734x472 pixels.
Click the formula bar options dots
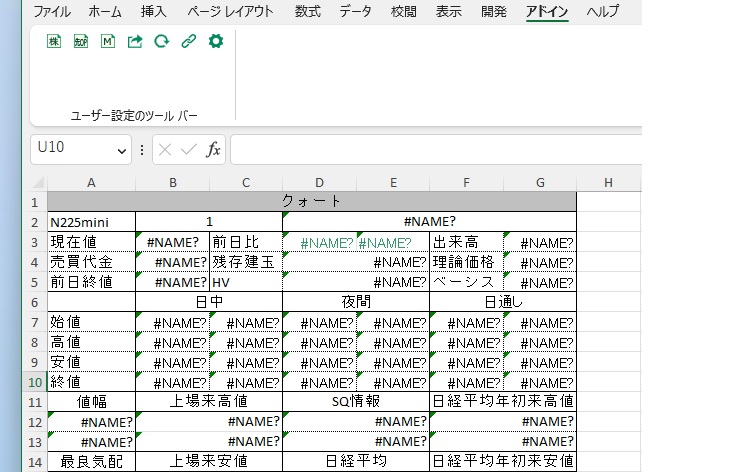[x=141, y=150]
